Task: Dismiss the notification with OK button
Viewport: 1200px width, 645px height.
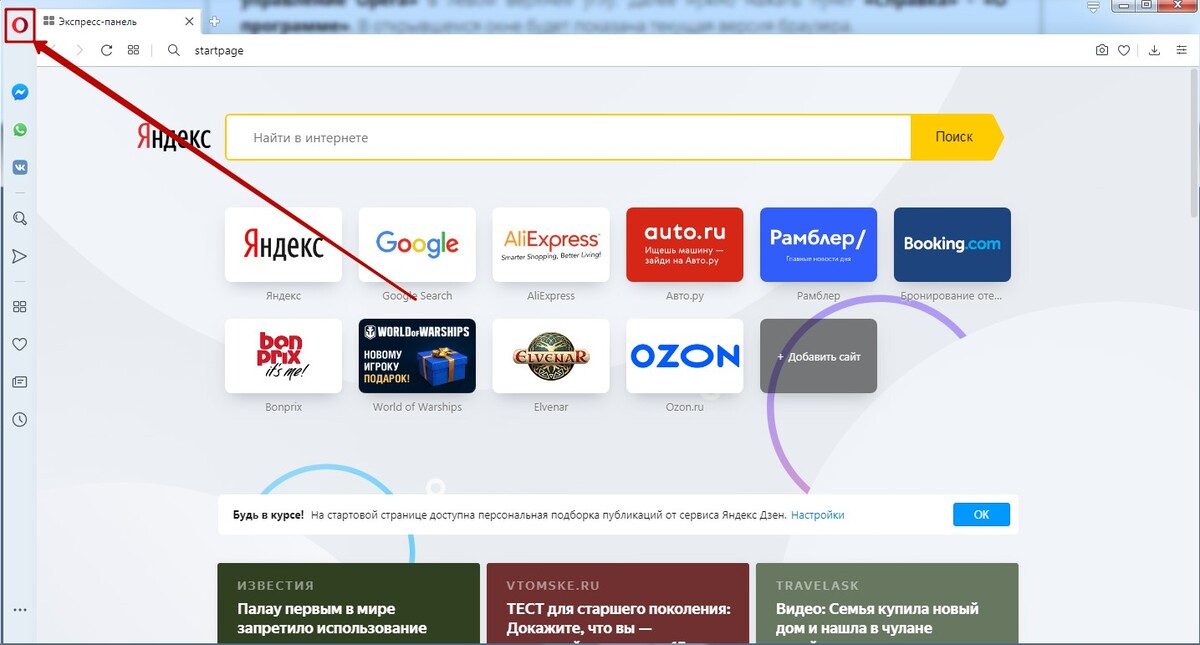Action: pyautogui.click(x=981, y=514)
